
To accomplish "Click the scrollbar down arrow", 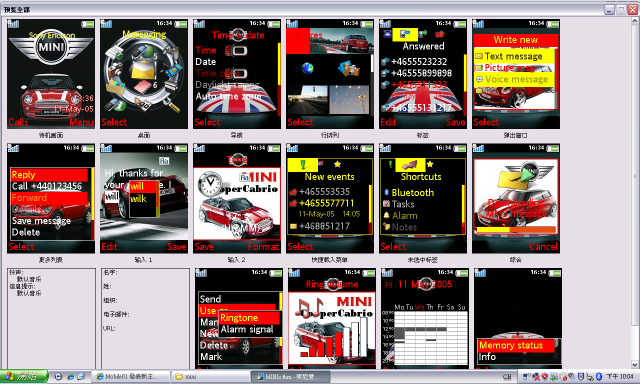I will 635,364.
